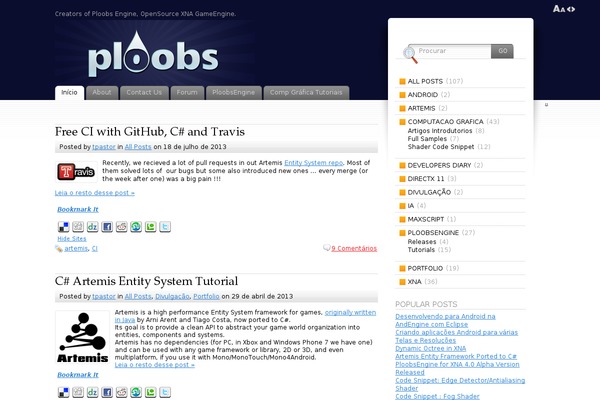The height and width of the screenshot is (400, 600).
Task: Open Dynamic Octree in XNA popular post
Action: pyautogui.click(x=430, y=349)
